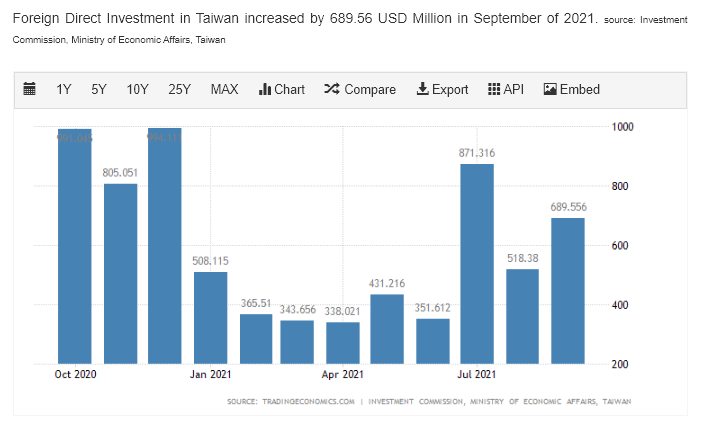Open the API access option
The height and width of the screenshot is (438, 706).
pos(506,89)
